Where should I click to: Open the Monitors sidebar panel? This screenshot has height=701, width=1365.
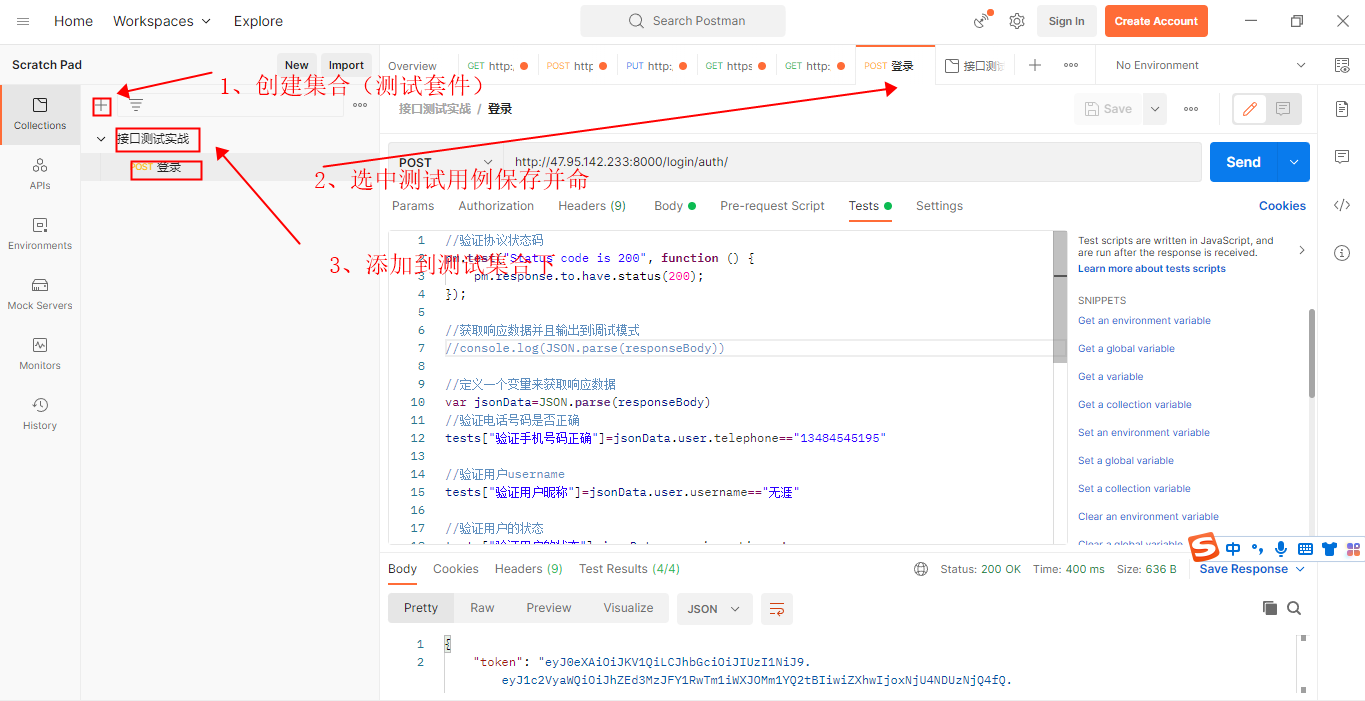coord(40,354)
